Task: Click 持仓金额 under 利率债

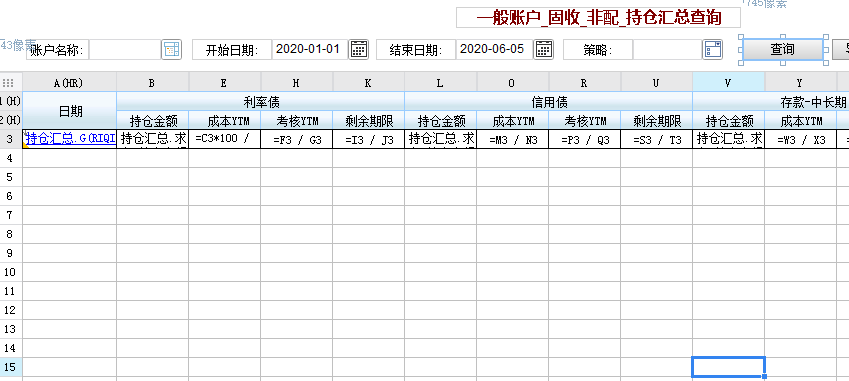Action: (153, 120)
